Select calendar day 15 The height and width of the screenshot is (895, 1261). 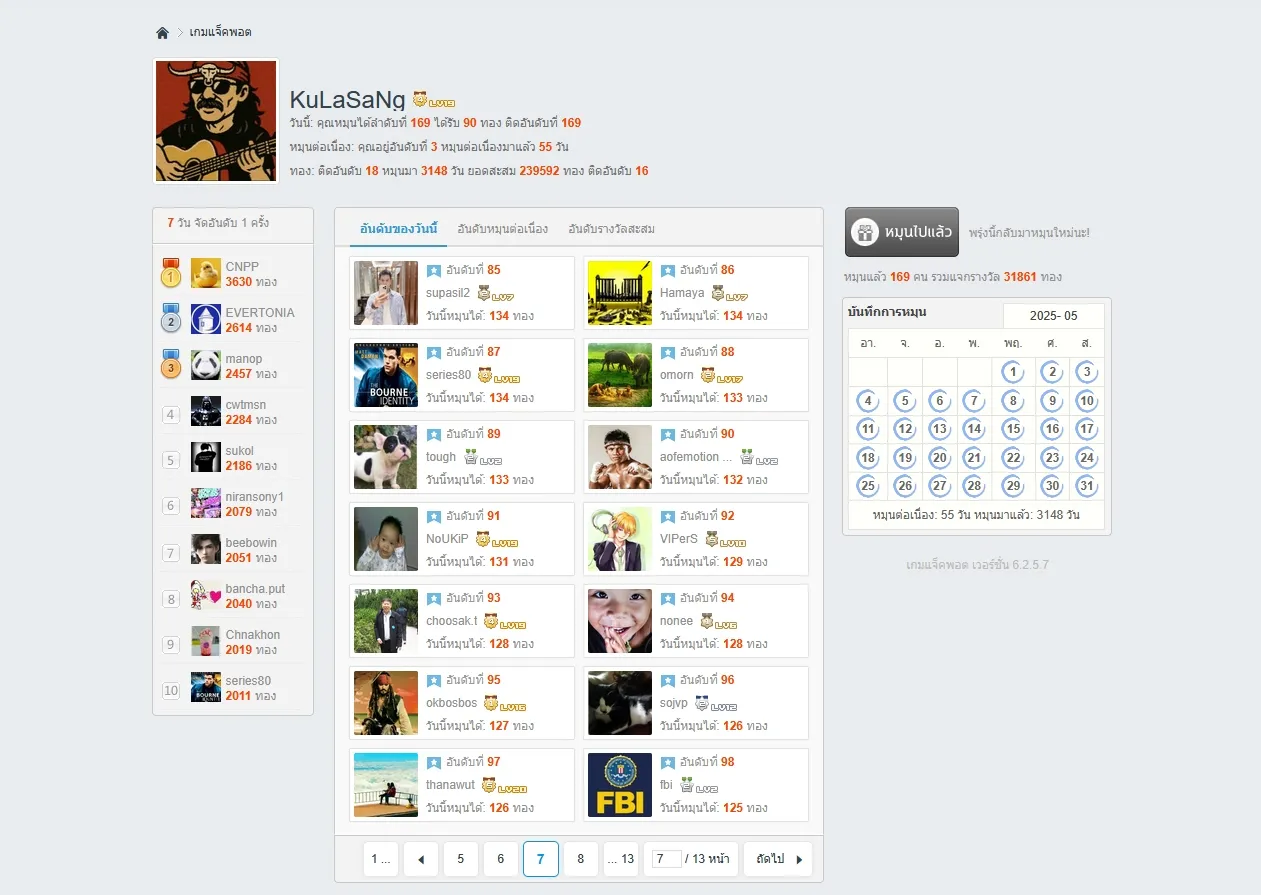(x=1013, y=429)
